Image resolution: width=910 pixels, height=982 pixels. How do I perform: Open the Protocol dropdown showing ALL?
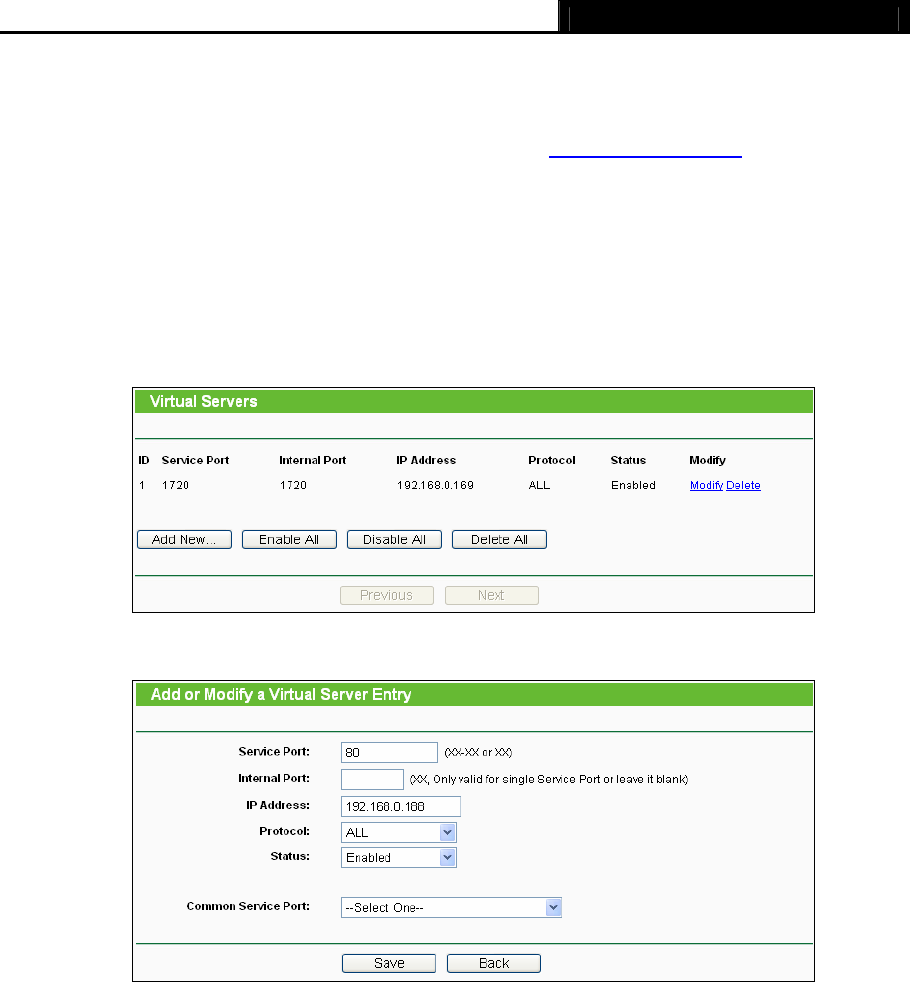[x=399, y=832]
